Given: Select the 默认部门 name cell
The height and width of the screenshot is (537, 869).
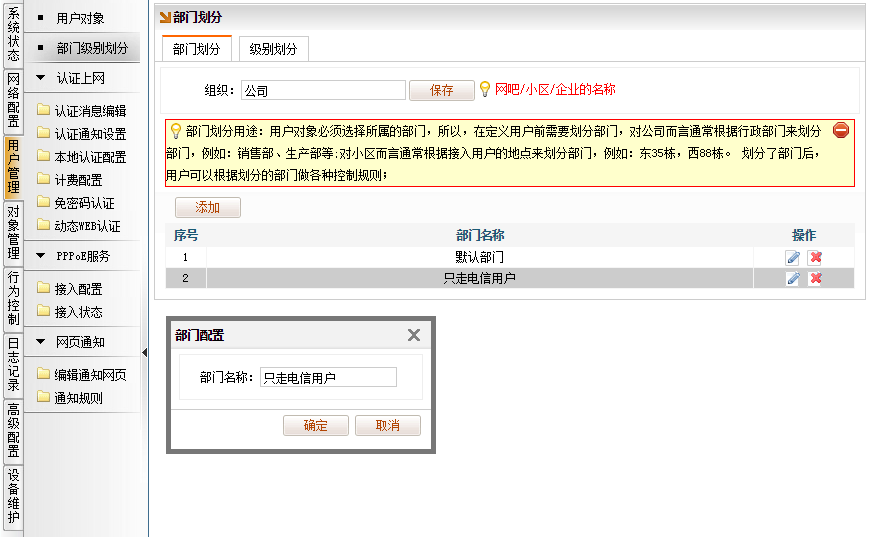Looking at the screenshot, I should 479,257.
